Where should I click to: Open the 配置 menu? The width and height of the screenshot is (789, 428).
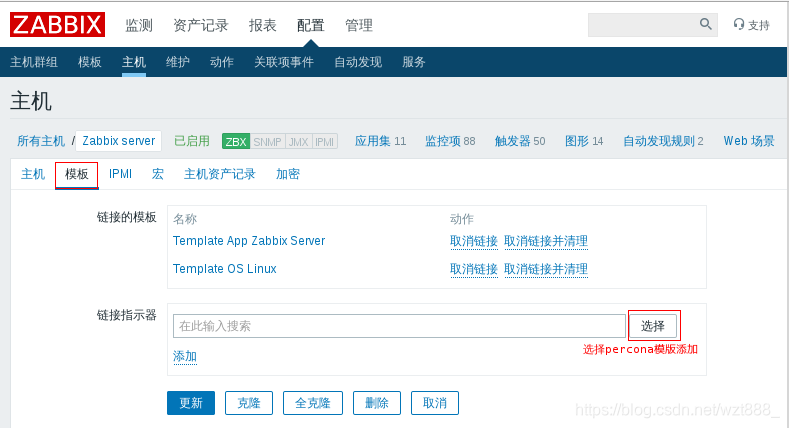point(310,25)
